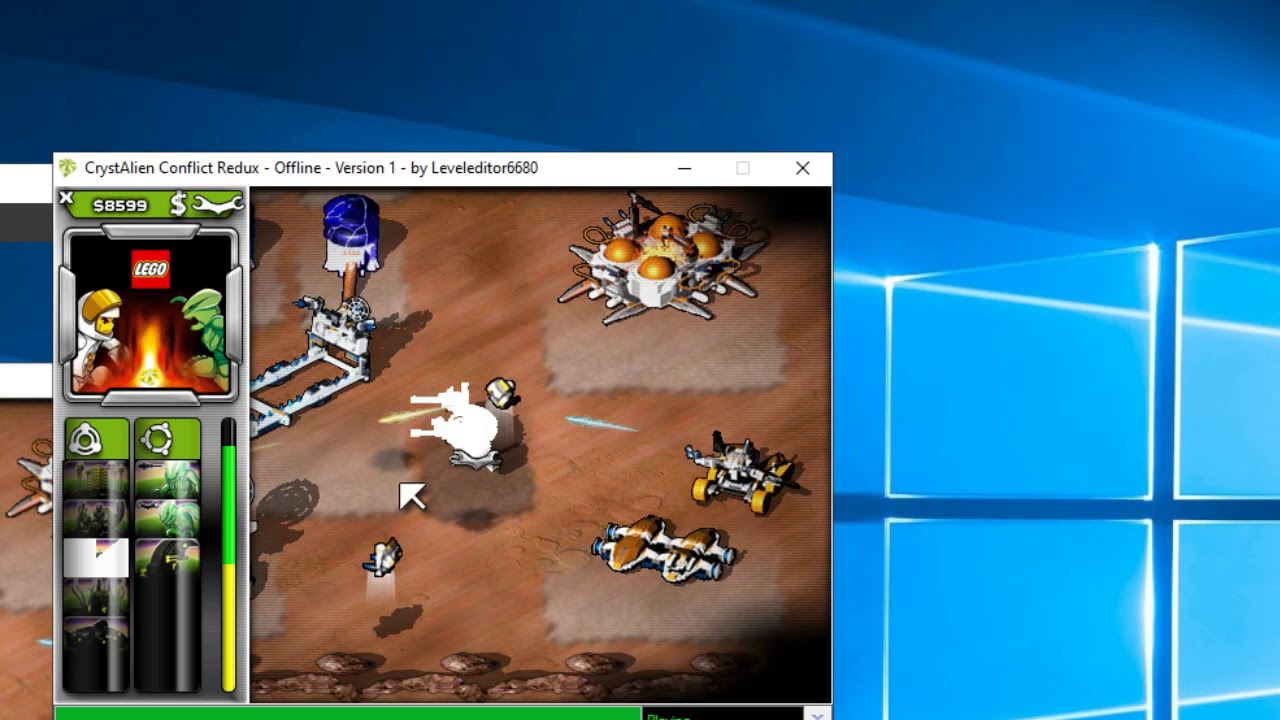Image resolution: width=1280 pixels, height=720 pixels.
Task: Close the CrystAlien Conflict Redux window
Action: pyautogui.click(x=802, y=168)
